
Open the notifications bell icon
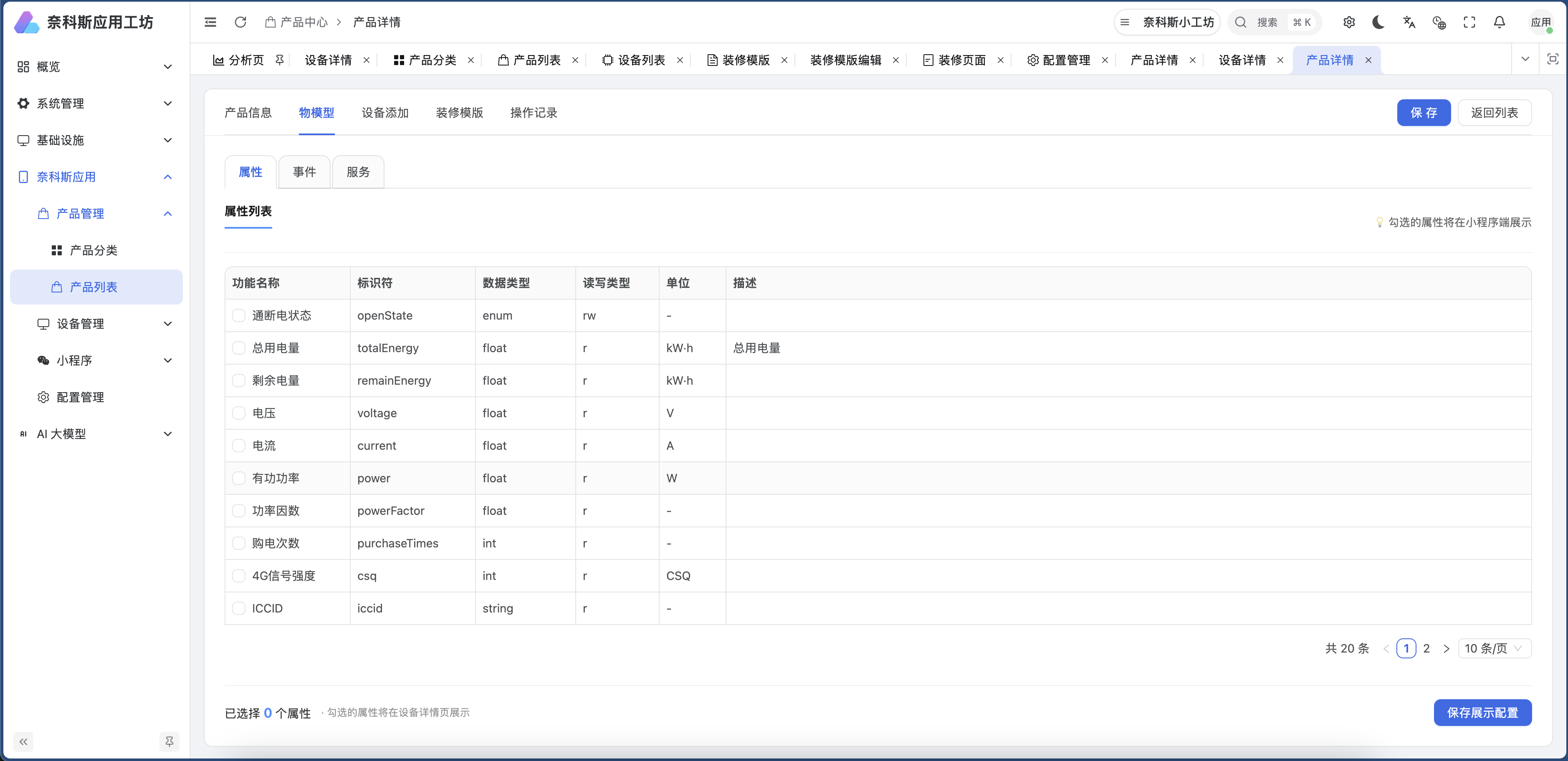pyautogui.click(x=1499, y=23)
